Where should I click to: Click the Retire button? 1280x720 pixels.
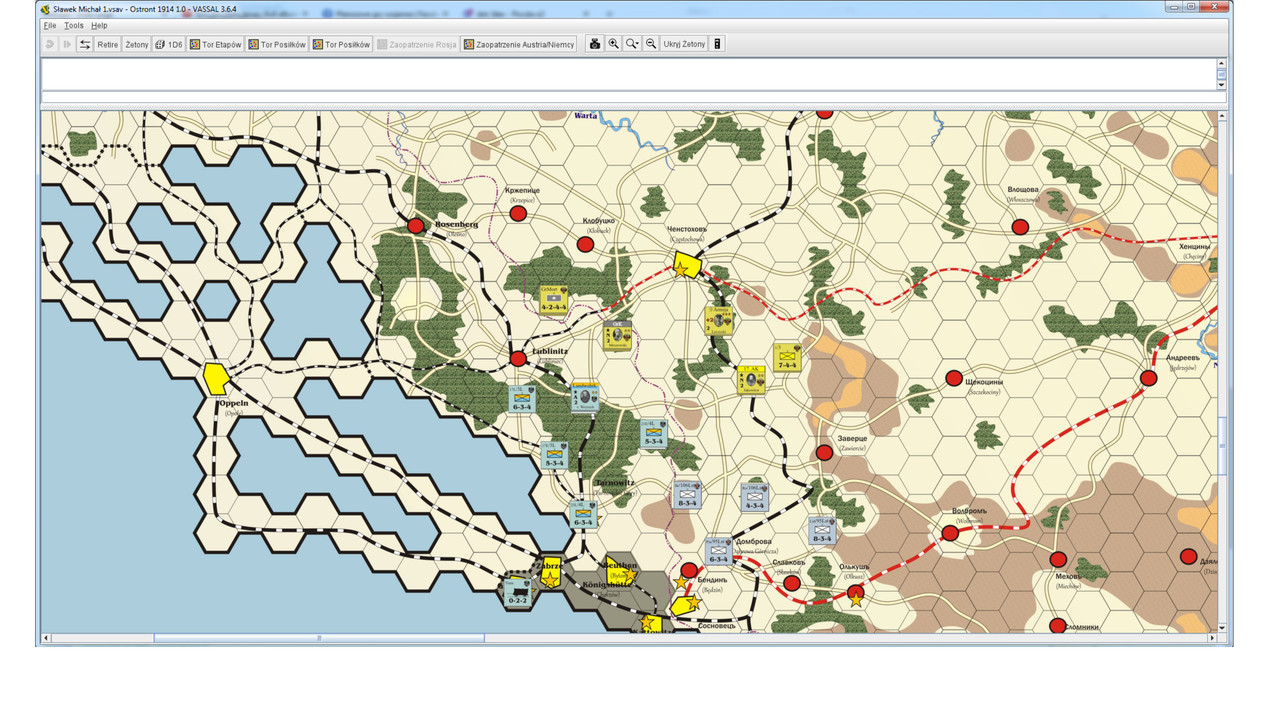(x=107, y=44)
